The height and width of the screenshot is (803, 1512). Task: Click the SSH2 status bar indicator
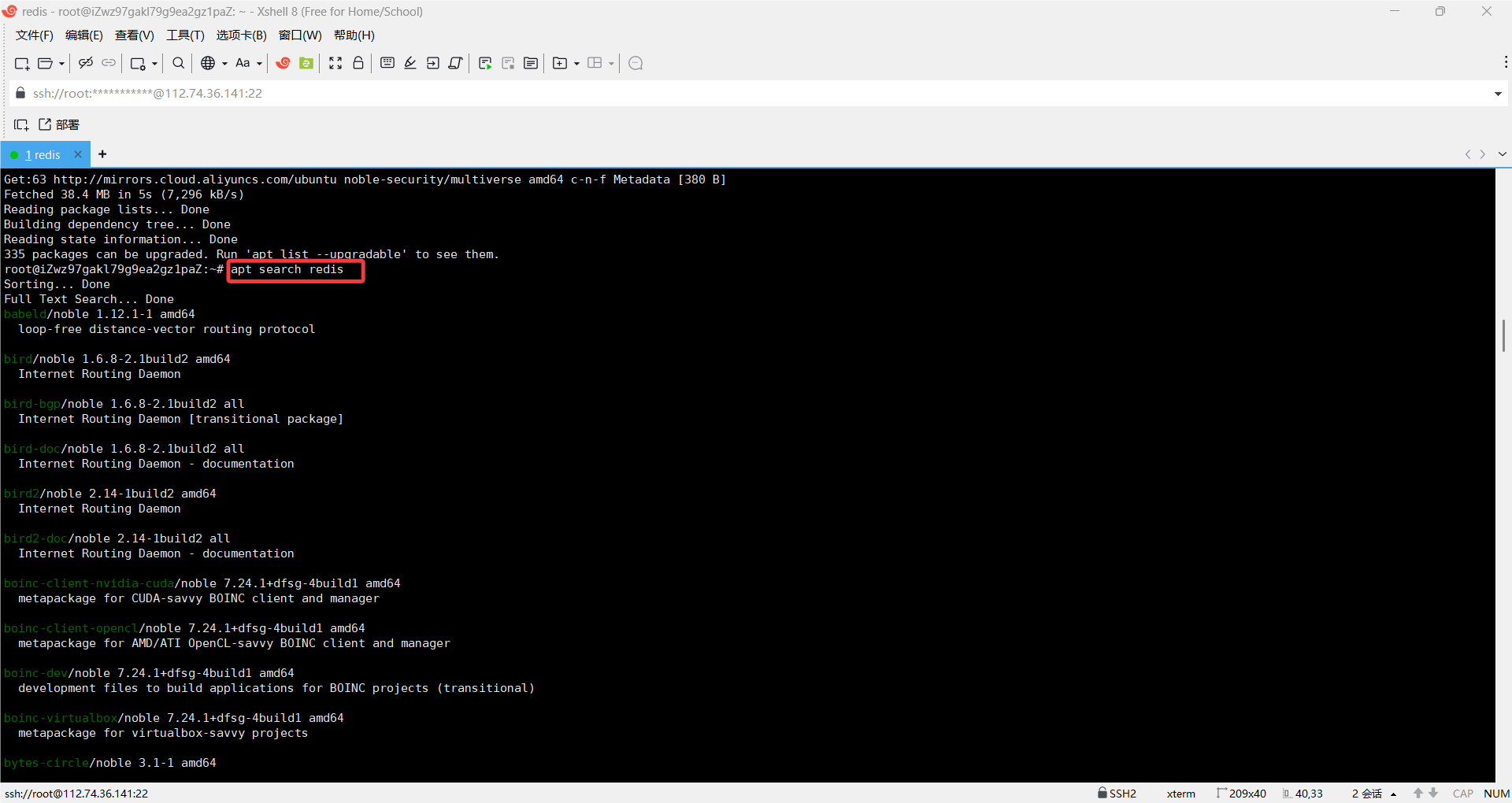point(1117,794)
